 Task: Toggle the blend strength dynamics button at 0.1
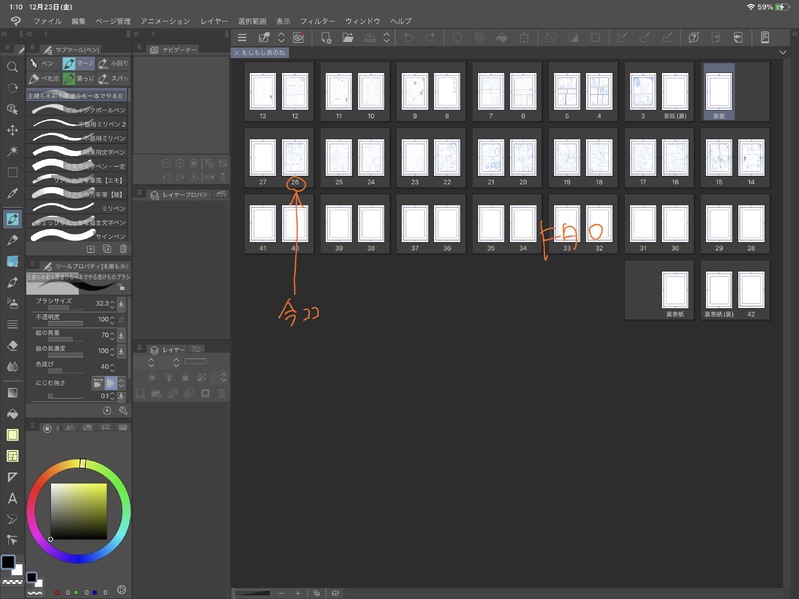121,396
